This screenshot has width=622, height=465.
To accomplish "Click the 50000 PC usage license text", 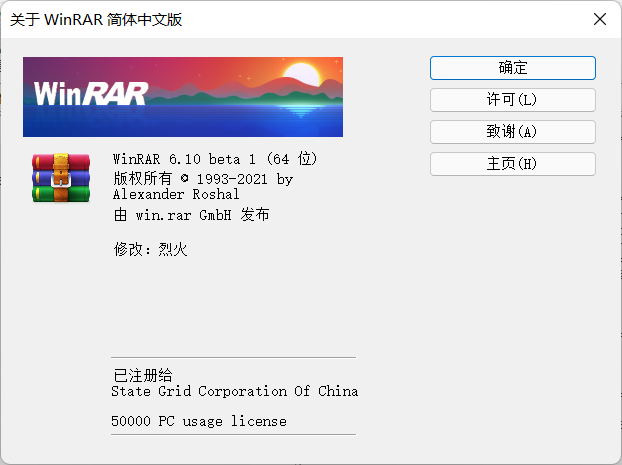I will (x=199, y=421).
